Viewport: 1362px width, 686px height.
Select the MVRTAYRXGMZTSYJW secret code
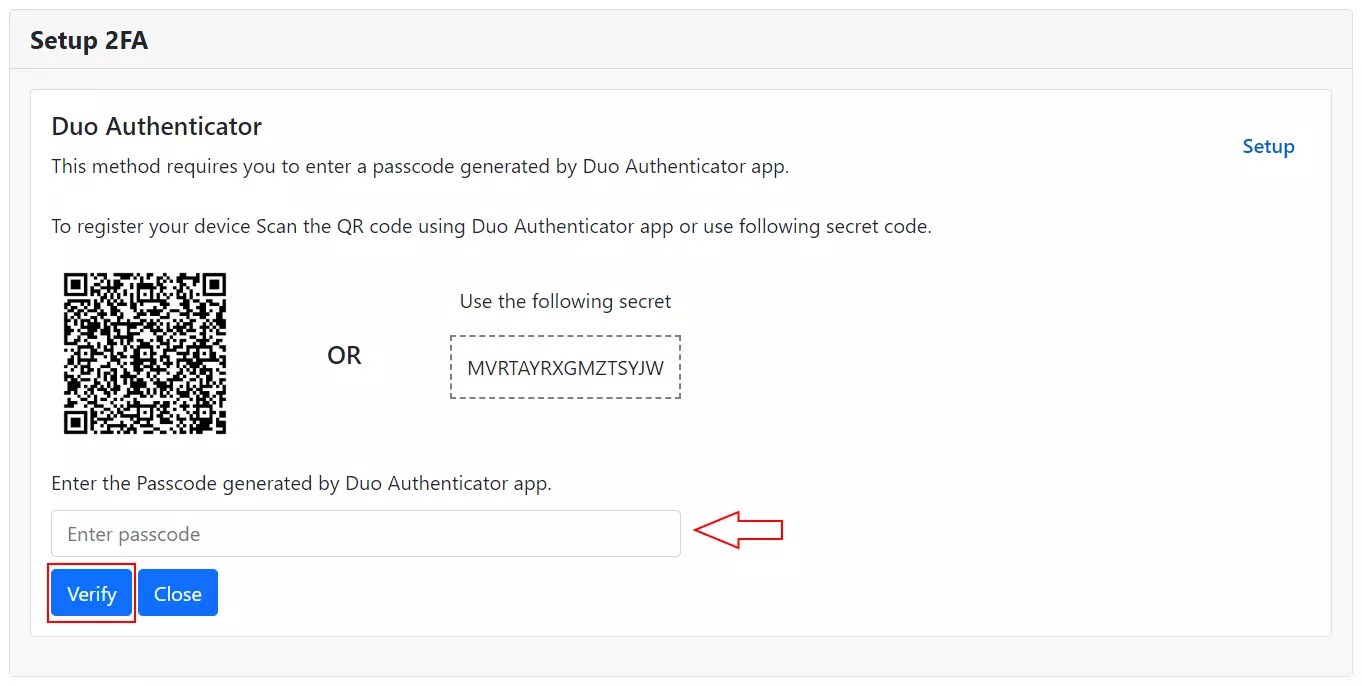point(564,367)
